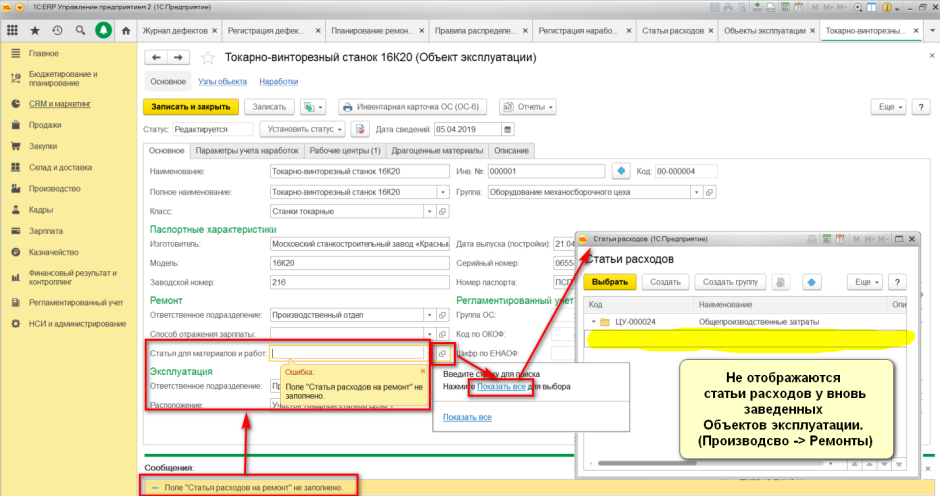940x496 pixels.
Task: Open the Рабочие центры (1) tab
Action: (345, 151)
